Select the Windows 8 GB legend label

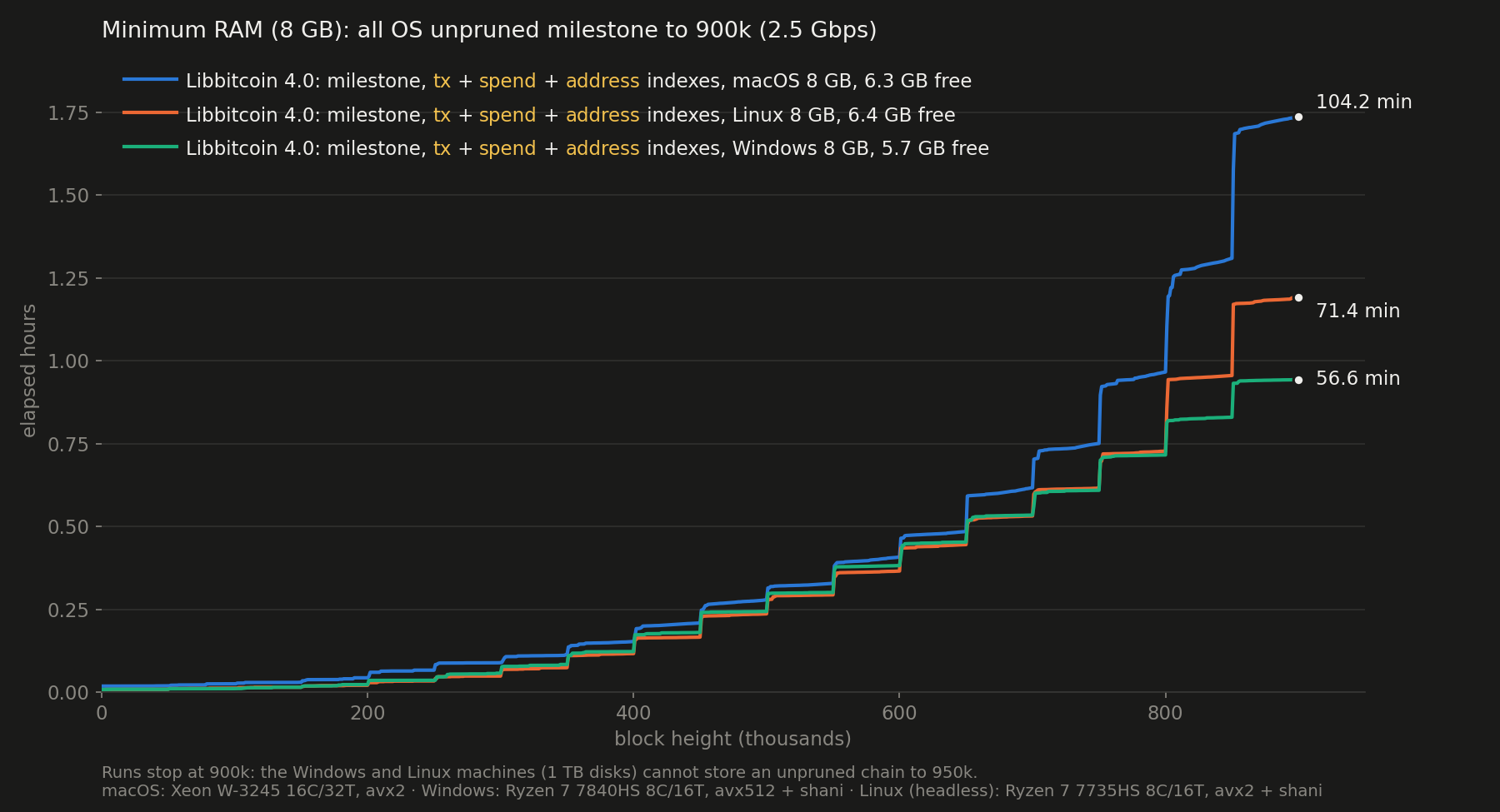pos(587,148)
